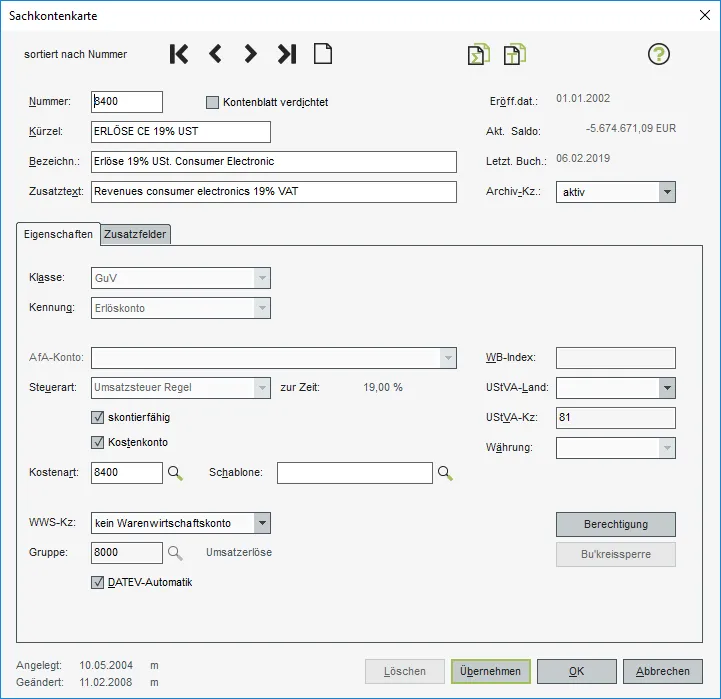Go to the previous account record
The width and height of the screenshot is (721, 699).
(215, 54)
